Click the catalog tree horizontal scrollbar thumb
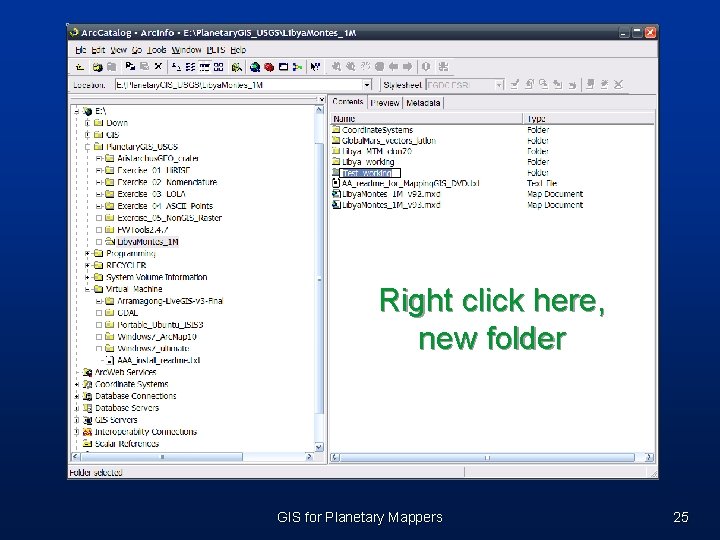Viewport: 720px width, 540px height. pos(162,457)
